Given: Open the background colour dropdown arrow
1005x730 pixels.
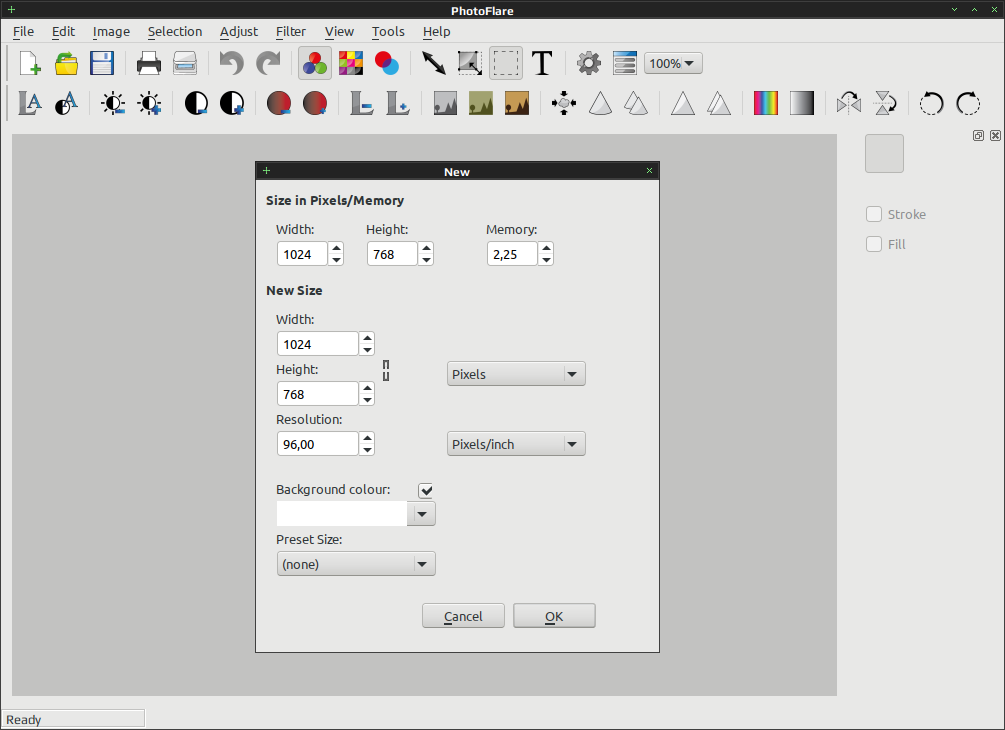Looking at the screenshot, I should (x=422, y=514).
